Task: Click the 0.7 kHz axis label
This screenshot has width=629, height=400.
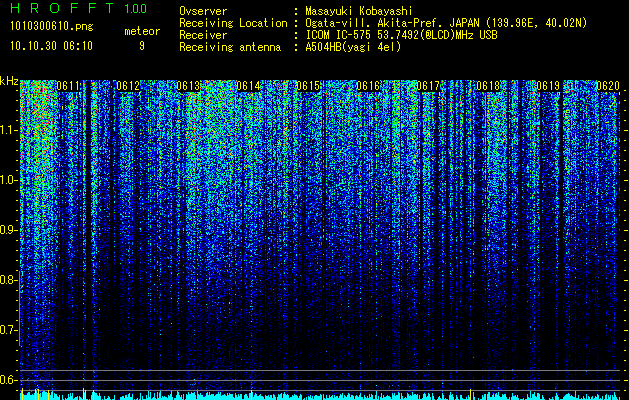Action: pyautogui.click(x=9, y=330)
